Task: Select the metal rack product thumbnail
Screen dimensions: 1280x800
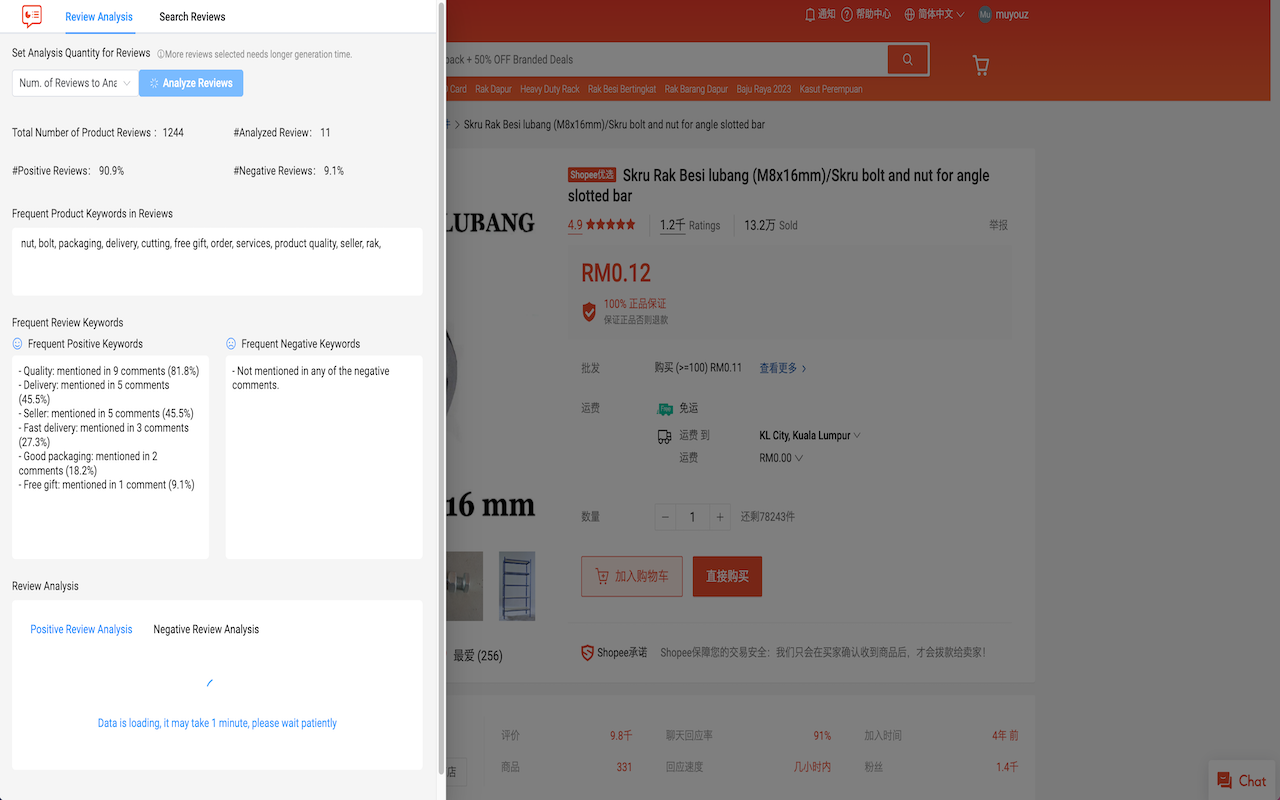Action: (517, 586)
